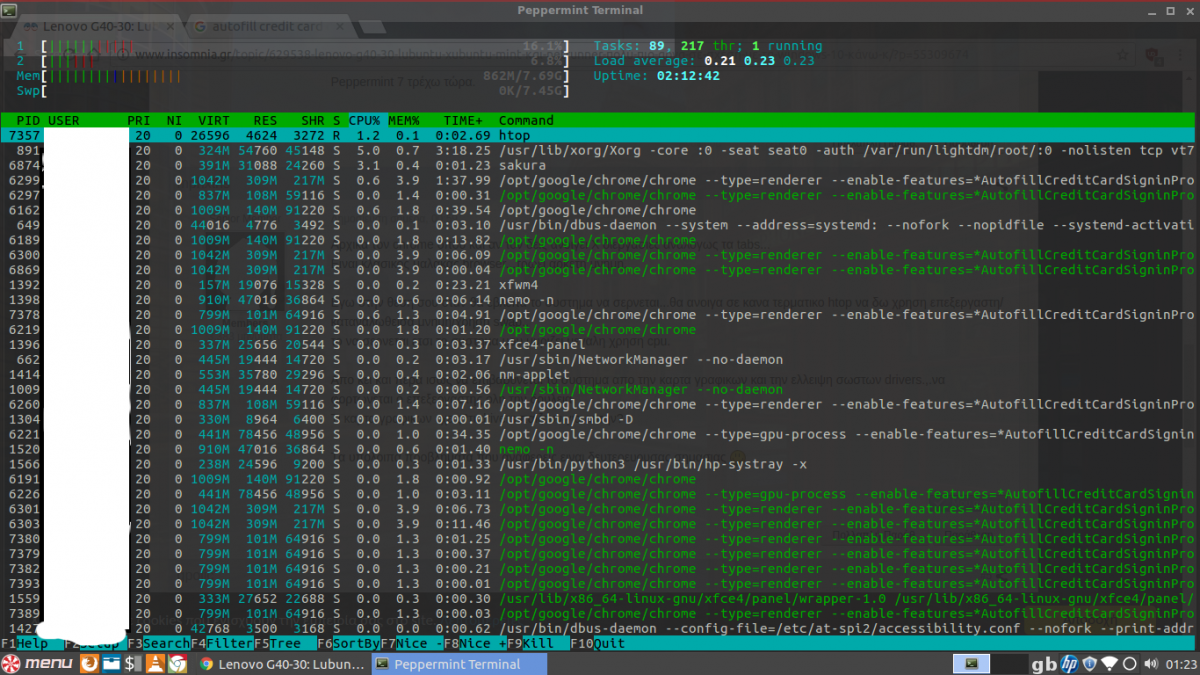Open VLC from the traffic cone icon
This screenshot has width=1200, height=675.
[154, 664]
